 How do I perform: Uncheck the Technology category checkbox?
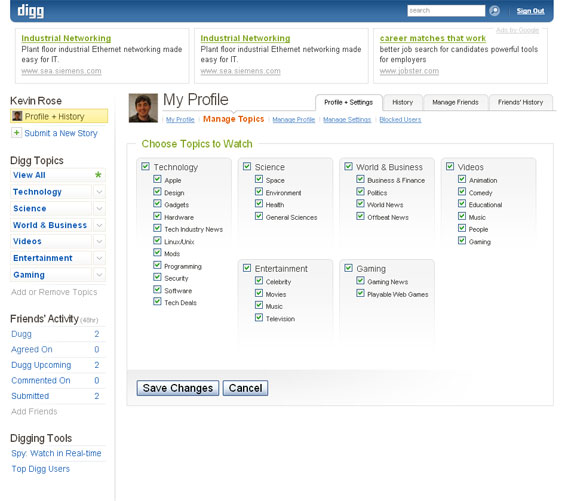point(145,166)
